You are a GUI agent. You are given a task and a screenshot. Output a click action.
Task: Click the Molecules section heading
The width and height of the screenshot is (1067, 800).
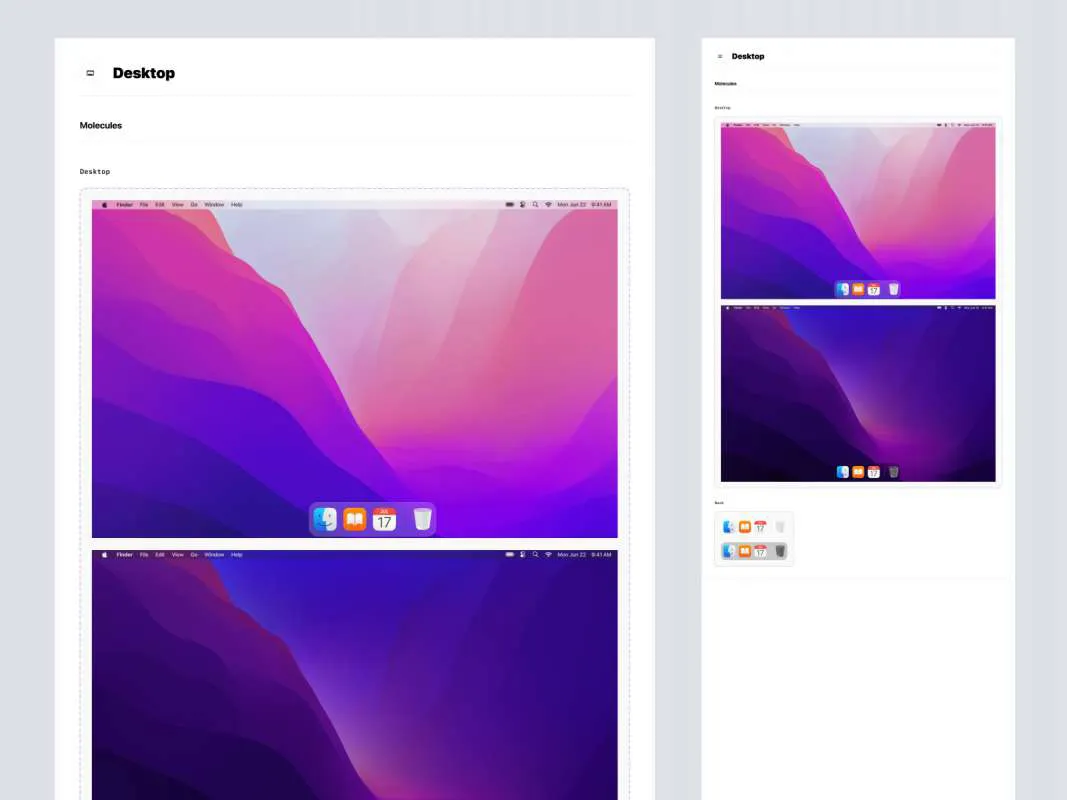[x=101, y=125]
